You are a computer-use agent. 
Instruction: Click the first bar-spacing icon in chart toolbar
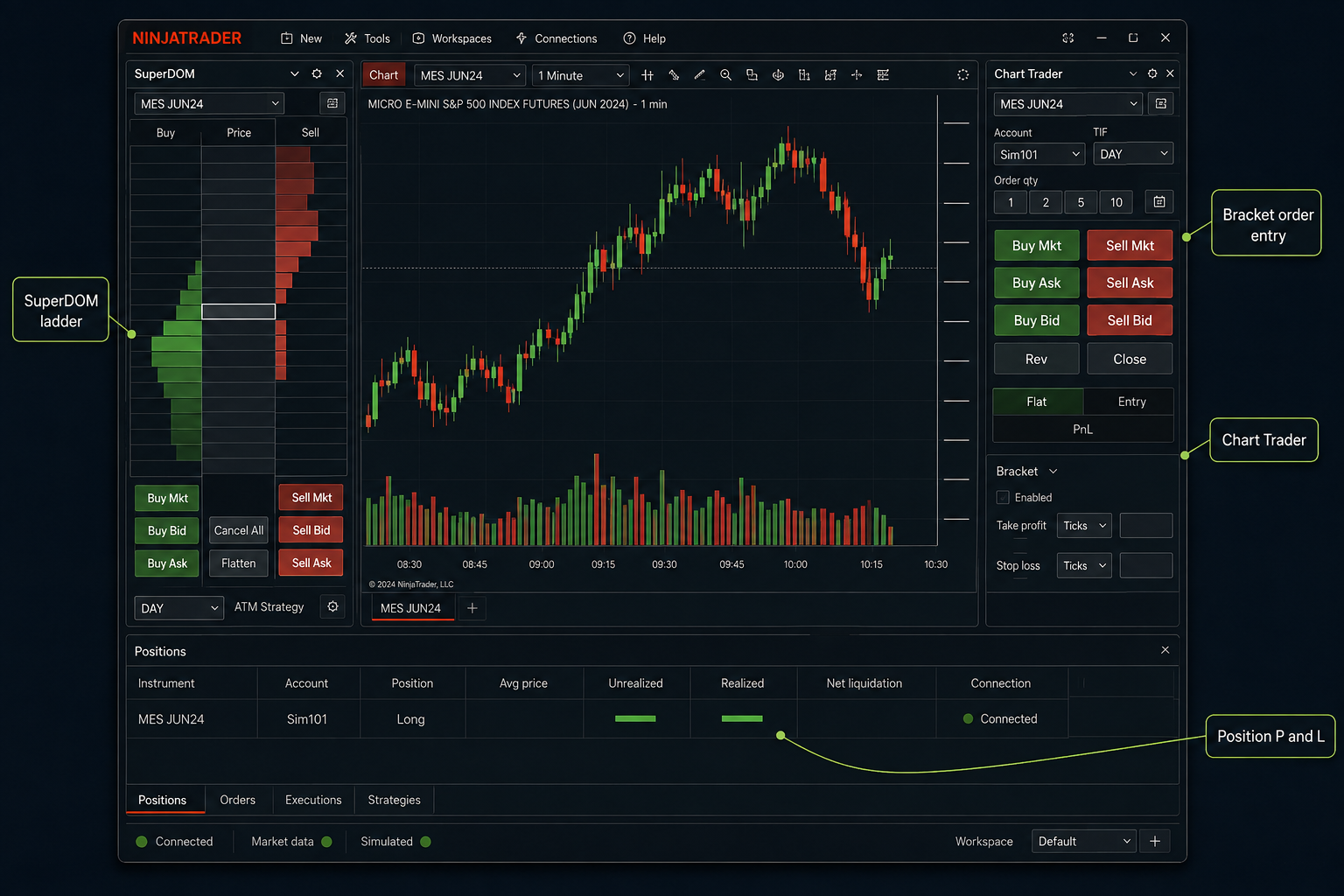click(x=647, y=75)
